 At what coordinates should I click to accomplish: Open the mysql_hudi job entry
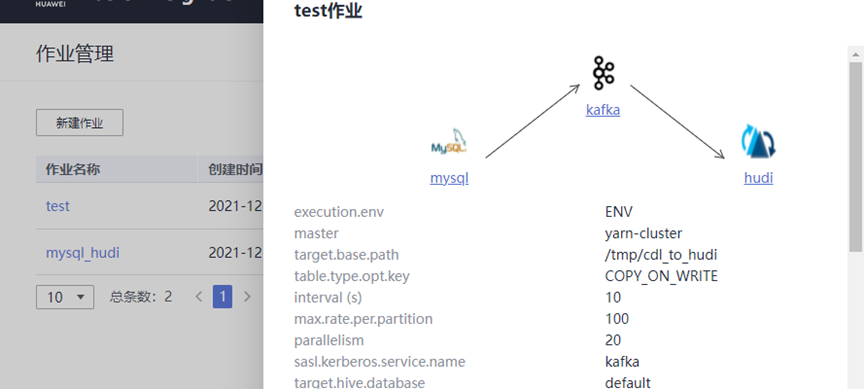(82, 253)
